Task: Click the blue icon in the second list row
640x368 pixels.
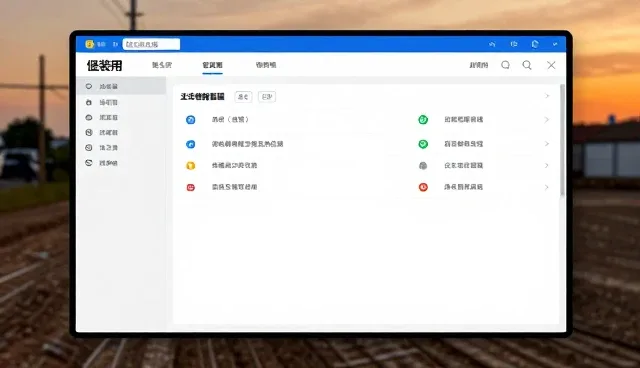Action: [x=191, y=144]
